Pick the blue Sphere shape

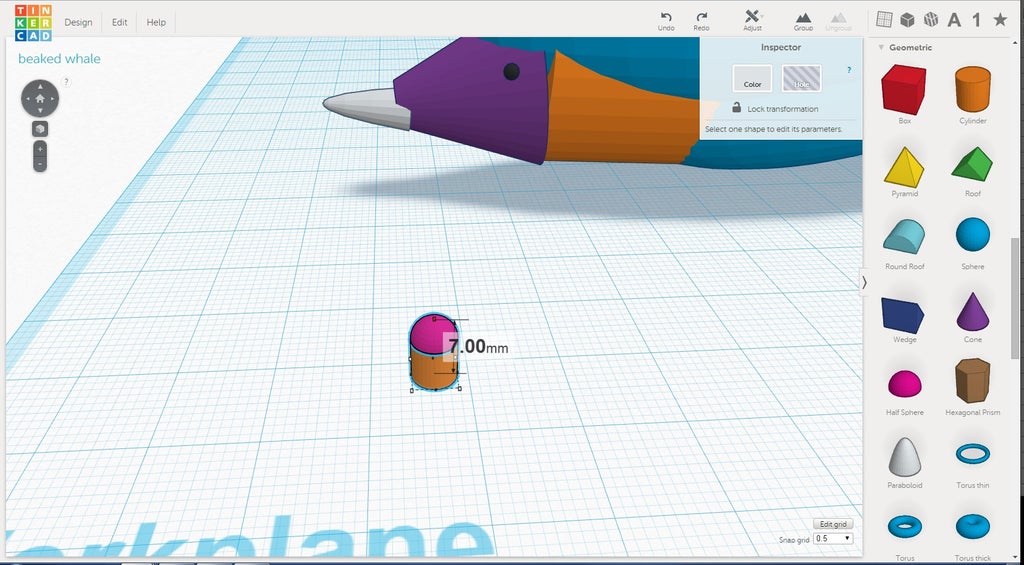(973, 234)
